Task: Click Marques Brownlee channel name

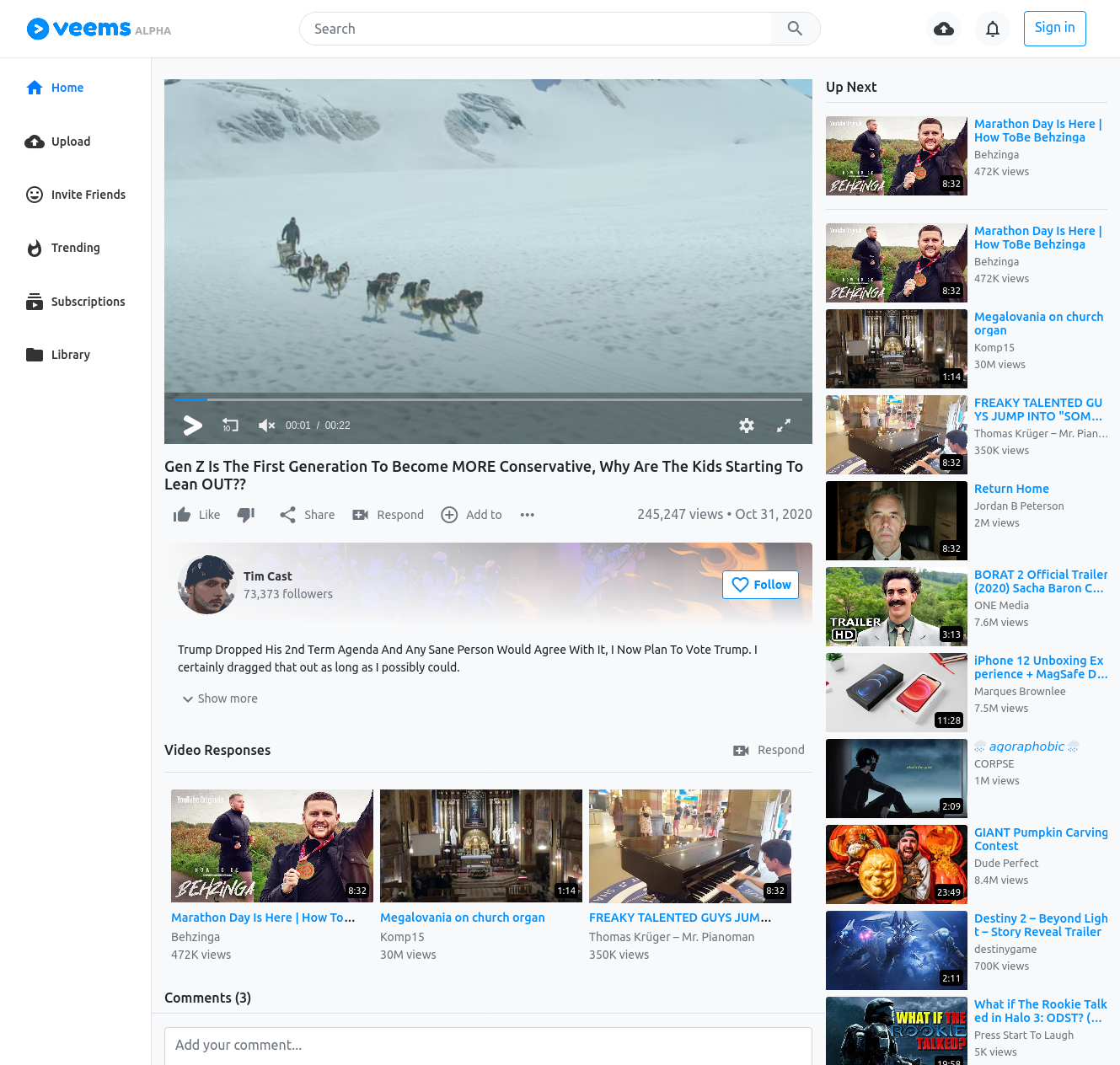Action: [x=1020, y=692]
